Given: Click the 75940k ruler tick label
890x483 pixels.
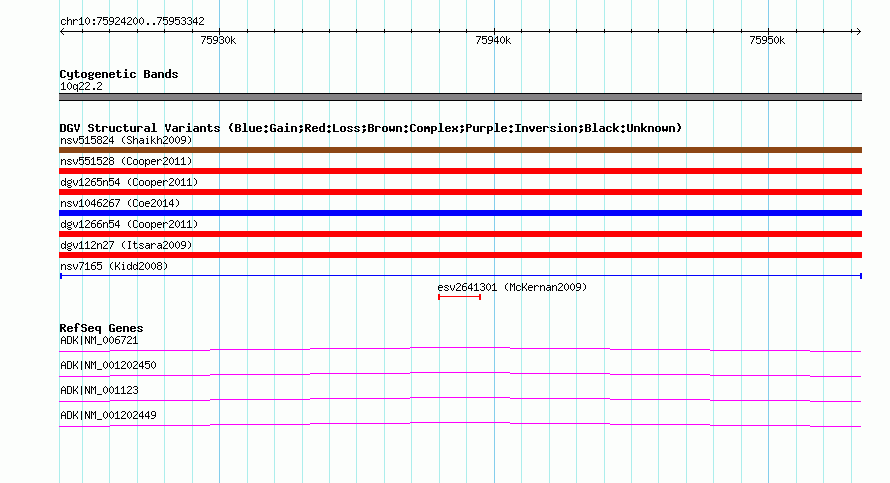Looking at the screenshot, I should coord(493,40).
